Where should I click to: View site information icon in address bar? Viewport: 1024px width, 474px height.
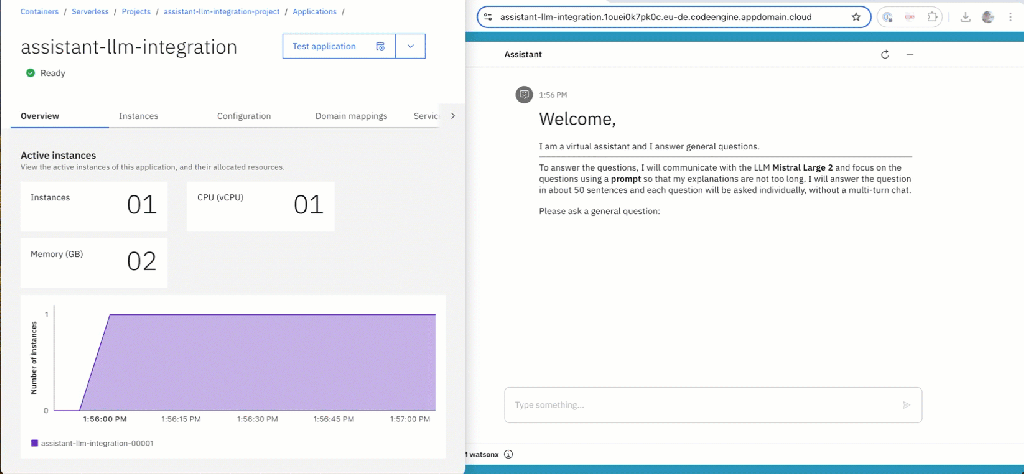coord(487,17)
